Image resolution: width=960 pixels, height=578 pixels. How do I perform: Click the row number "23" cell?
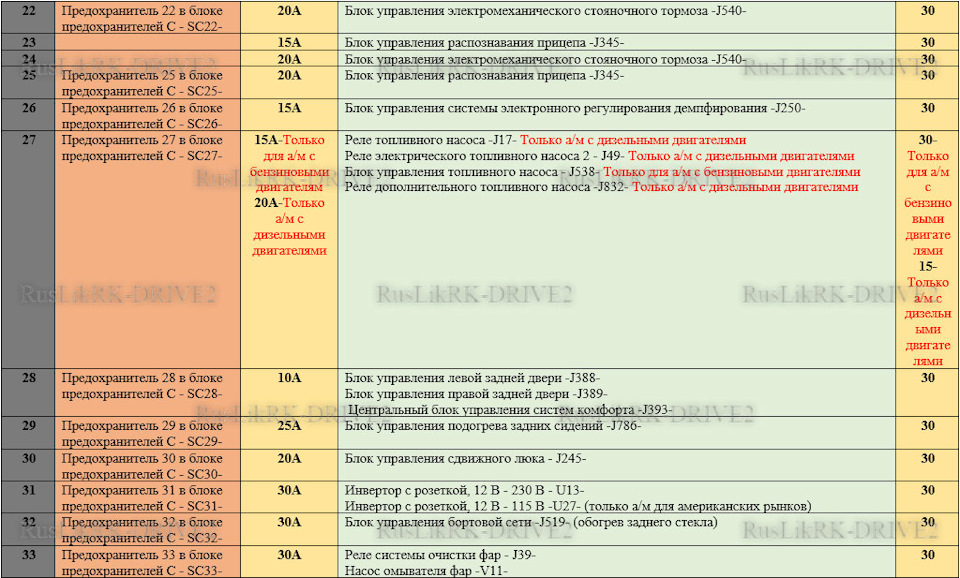pos(28,42)
